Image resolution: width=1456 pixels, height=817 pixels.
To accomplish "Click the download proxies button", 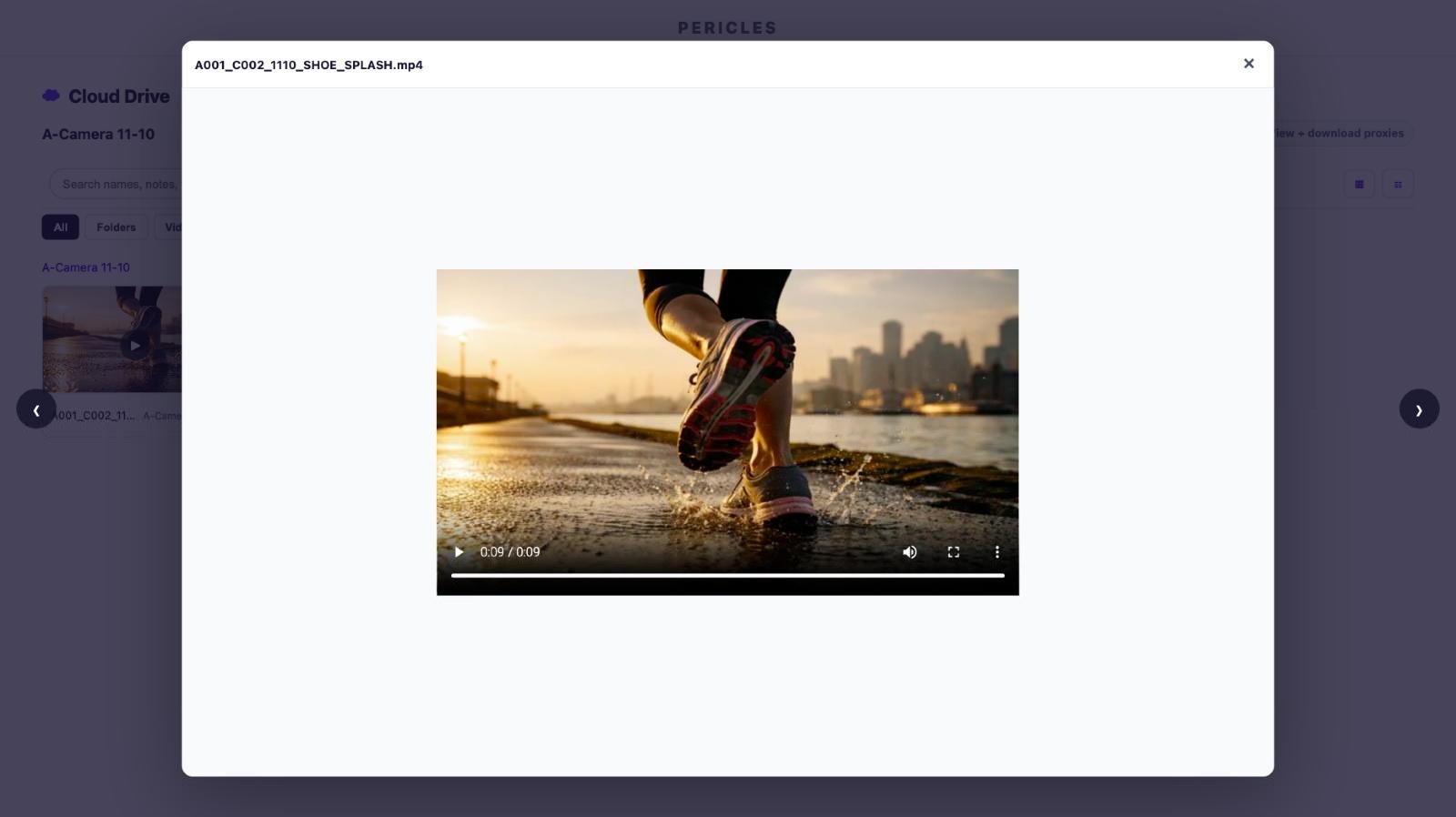I will tap(1343, 133).
